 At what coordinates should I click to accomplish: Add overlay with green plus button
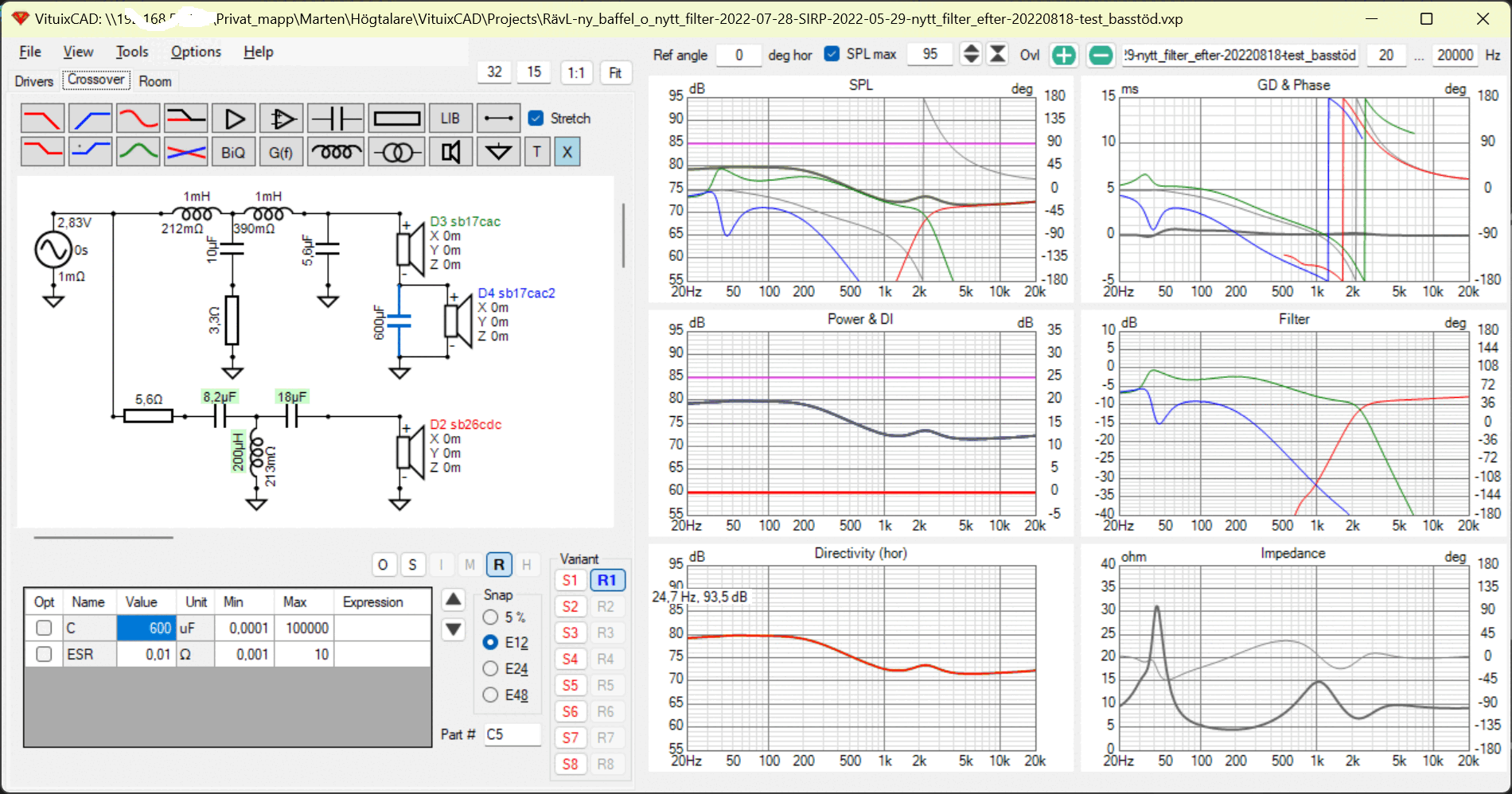tap(1064, 55)
